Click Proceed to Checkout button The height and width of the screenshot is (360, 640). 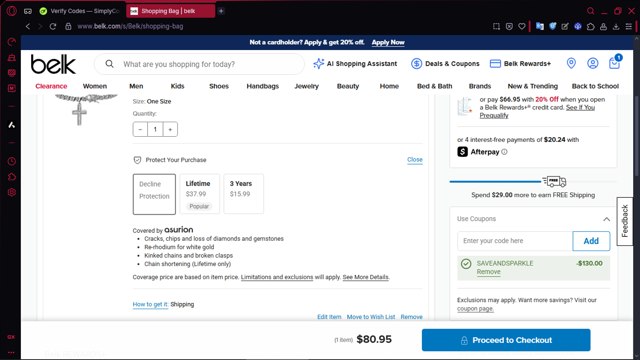[x=506, y=340]
